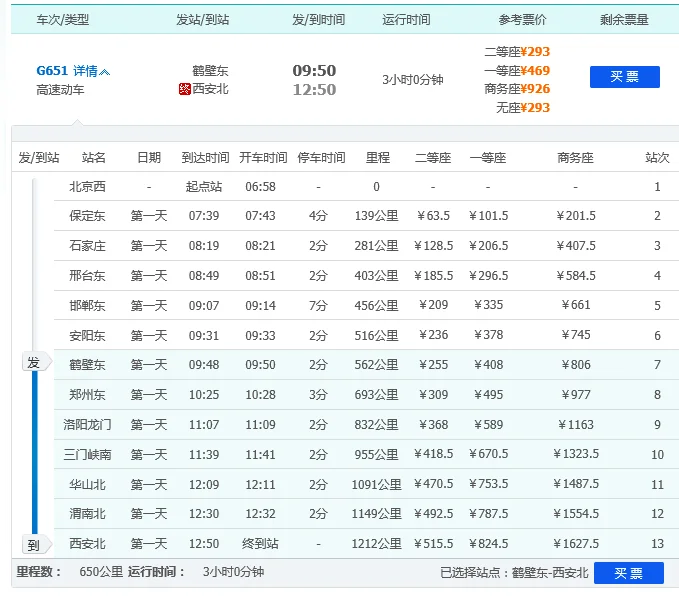Click arrival time 12:50 in summary
Viewport: 679px width, 597px height.
(x=314, y=90)
